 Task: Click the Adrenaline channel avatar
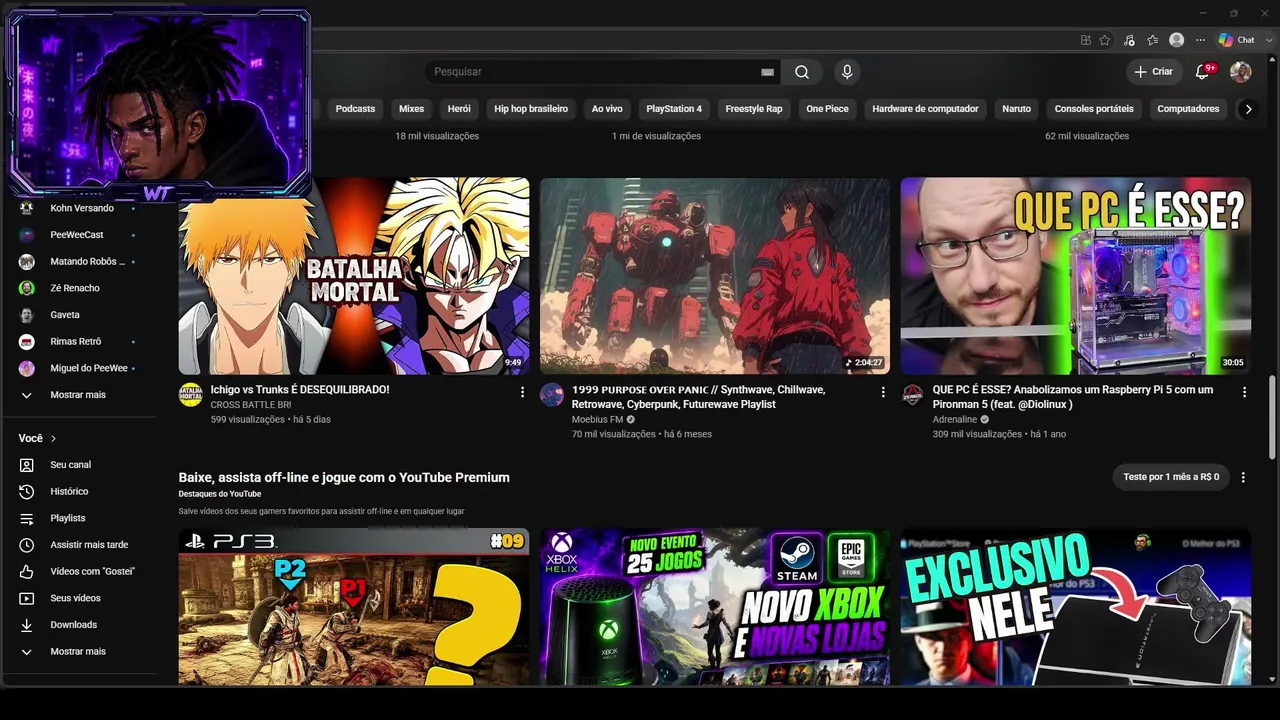pyautogui.click(x=912, y=394)
